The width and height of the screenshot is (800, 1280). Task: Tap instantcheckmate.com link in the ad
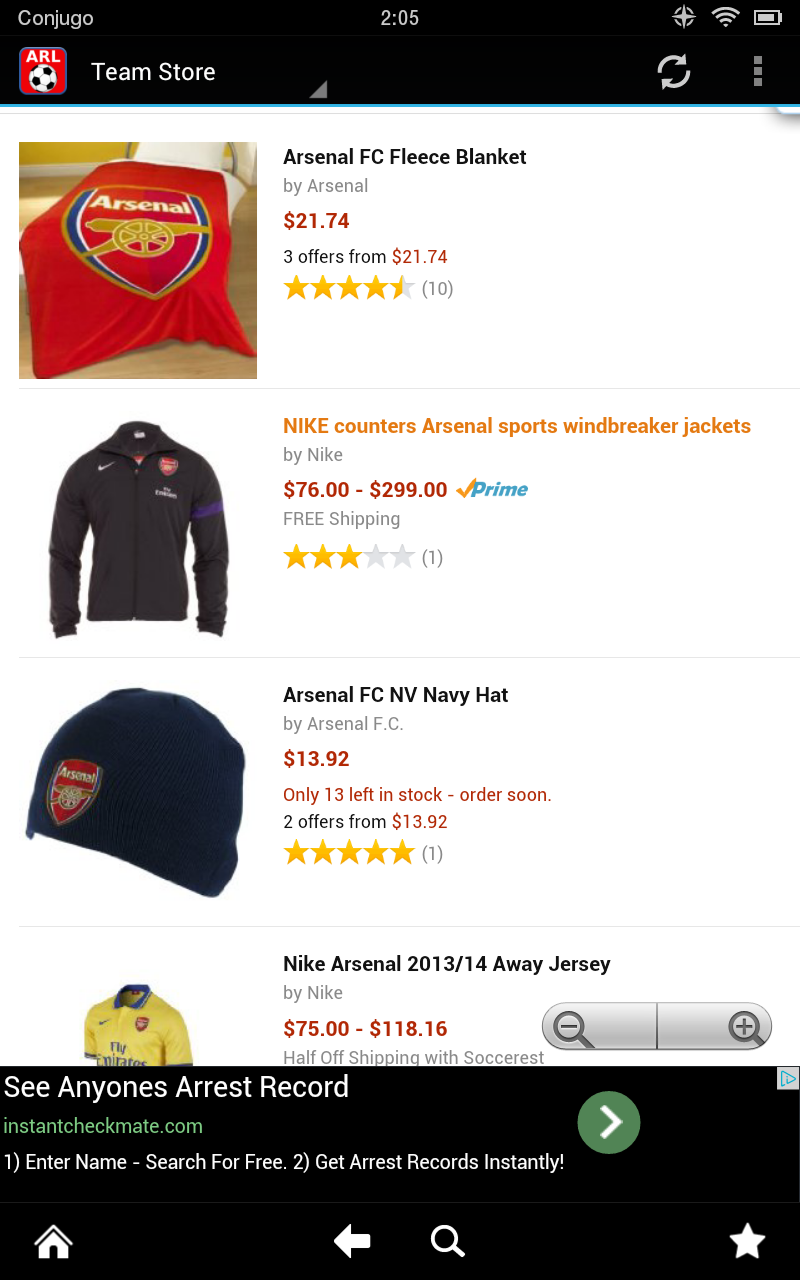click(x=103, y=1124)
